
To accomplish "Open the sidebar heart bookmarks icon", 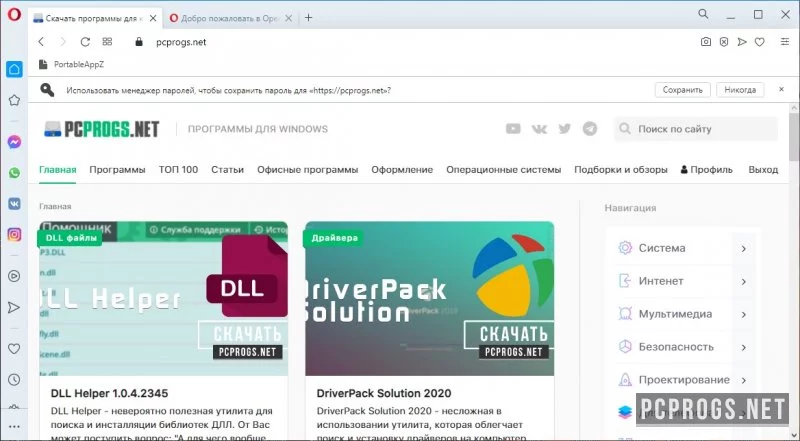I will (14, 349).
